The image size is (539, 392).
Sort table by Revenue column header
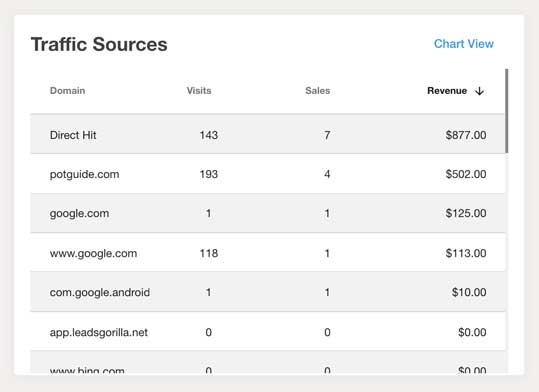pyautogui.click(x=447, y=91)
